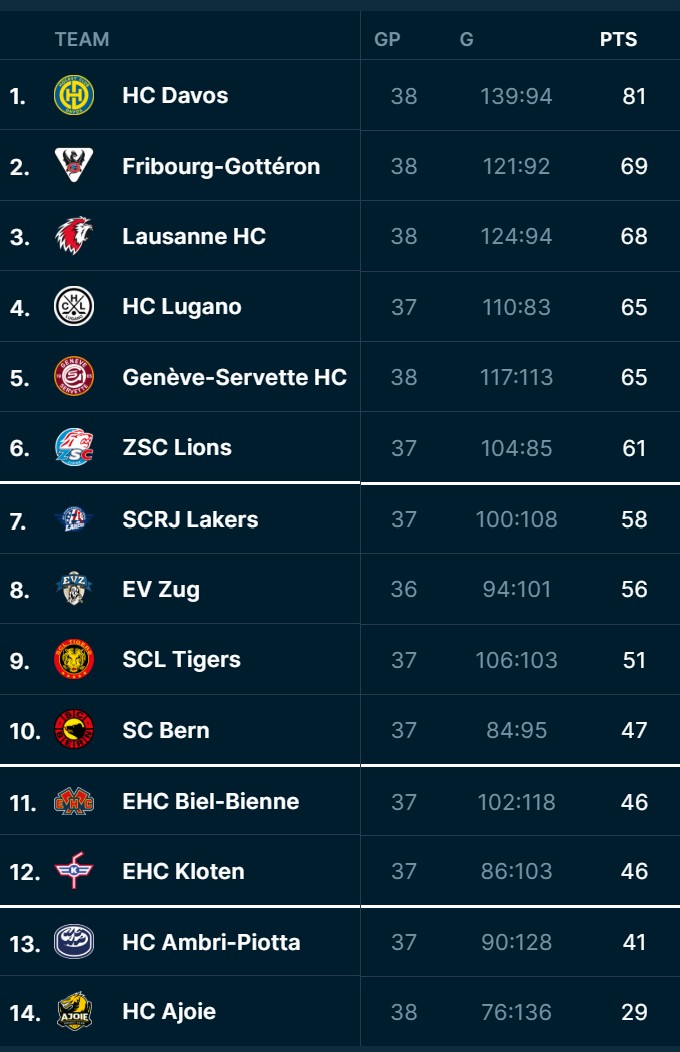This screenshot has height=1052, width=680.
Task: Sort standings by GP column header
Action: point(387,40)
